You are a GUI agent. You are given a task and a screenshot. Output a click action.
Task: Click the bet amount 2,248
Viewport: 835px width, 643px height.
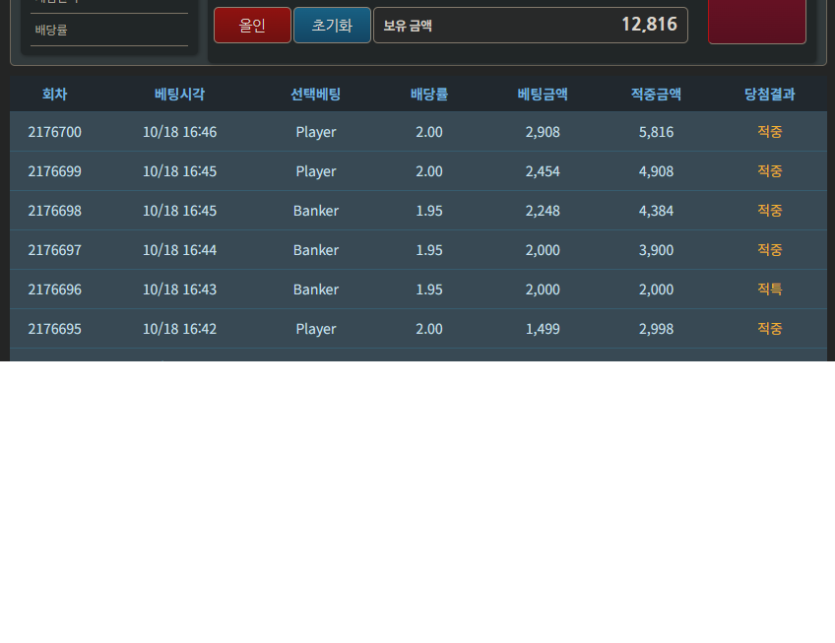click(x=543, y=210)
